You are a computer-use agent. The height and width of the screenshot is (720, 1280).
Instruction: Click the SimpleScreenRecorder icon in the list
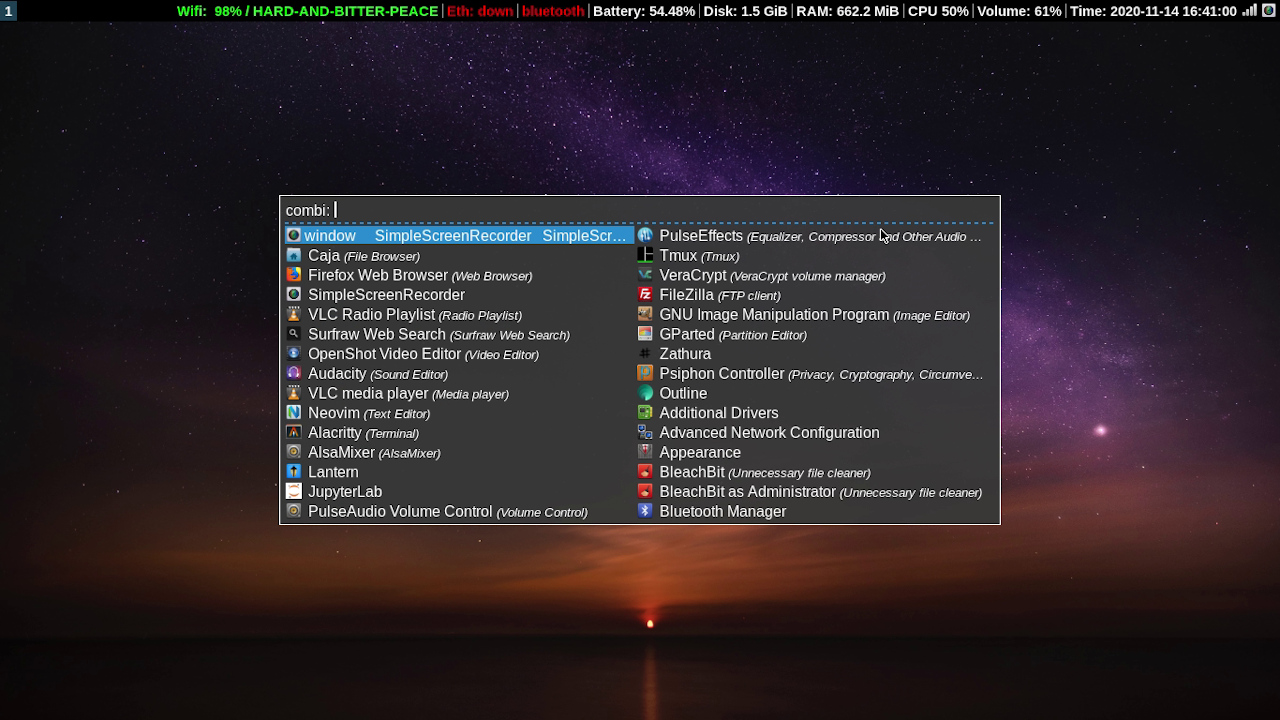tap(293, 294)
